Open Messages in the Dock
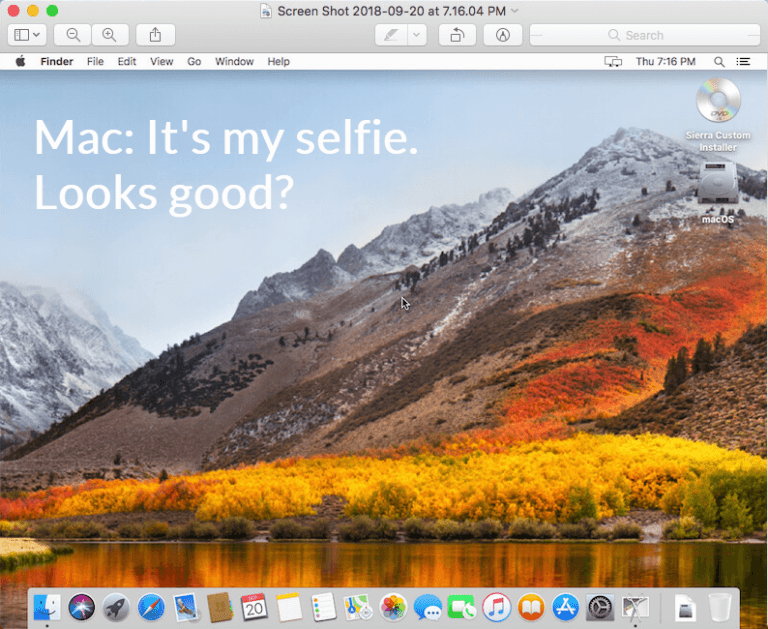The width and height of the screenshot is (768, 629). tap(428, 607)
